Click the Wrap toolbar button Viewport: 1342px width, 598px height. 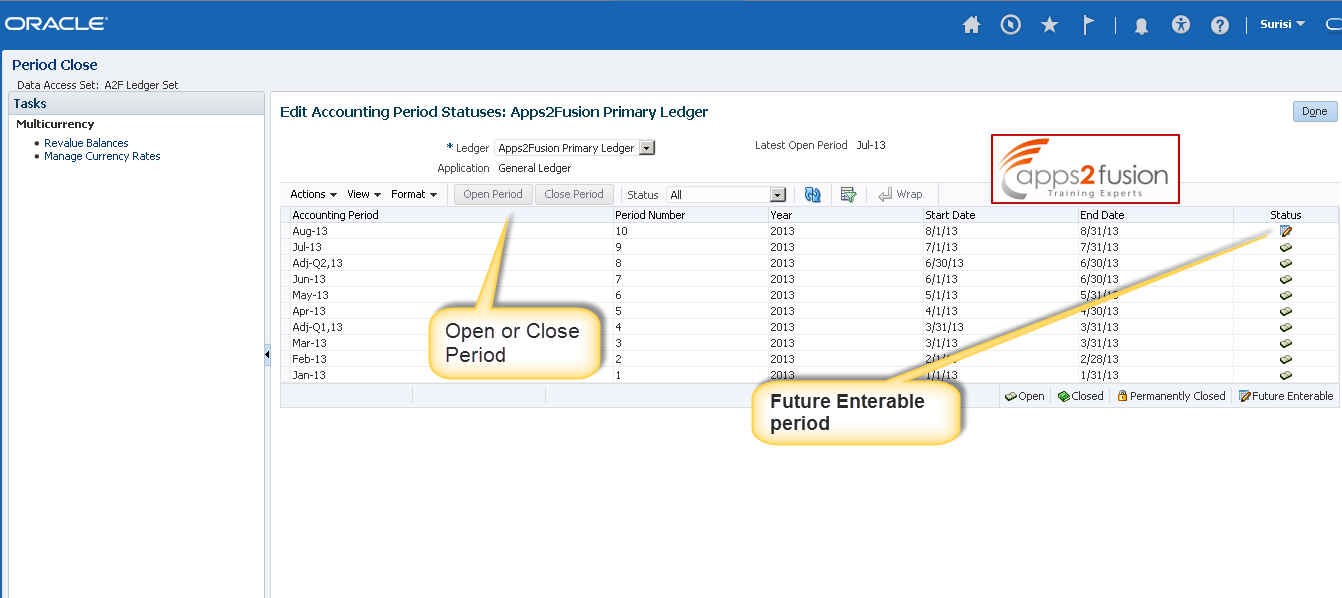[900, 194]
